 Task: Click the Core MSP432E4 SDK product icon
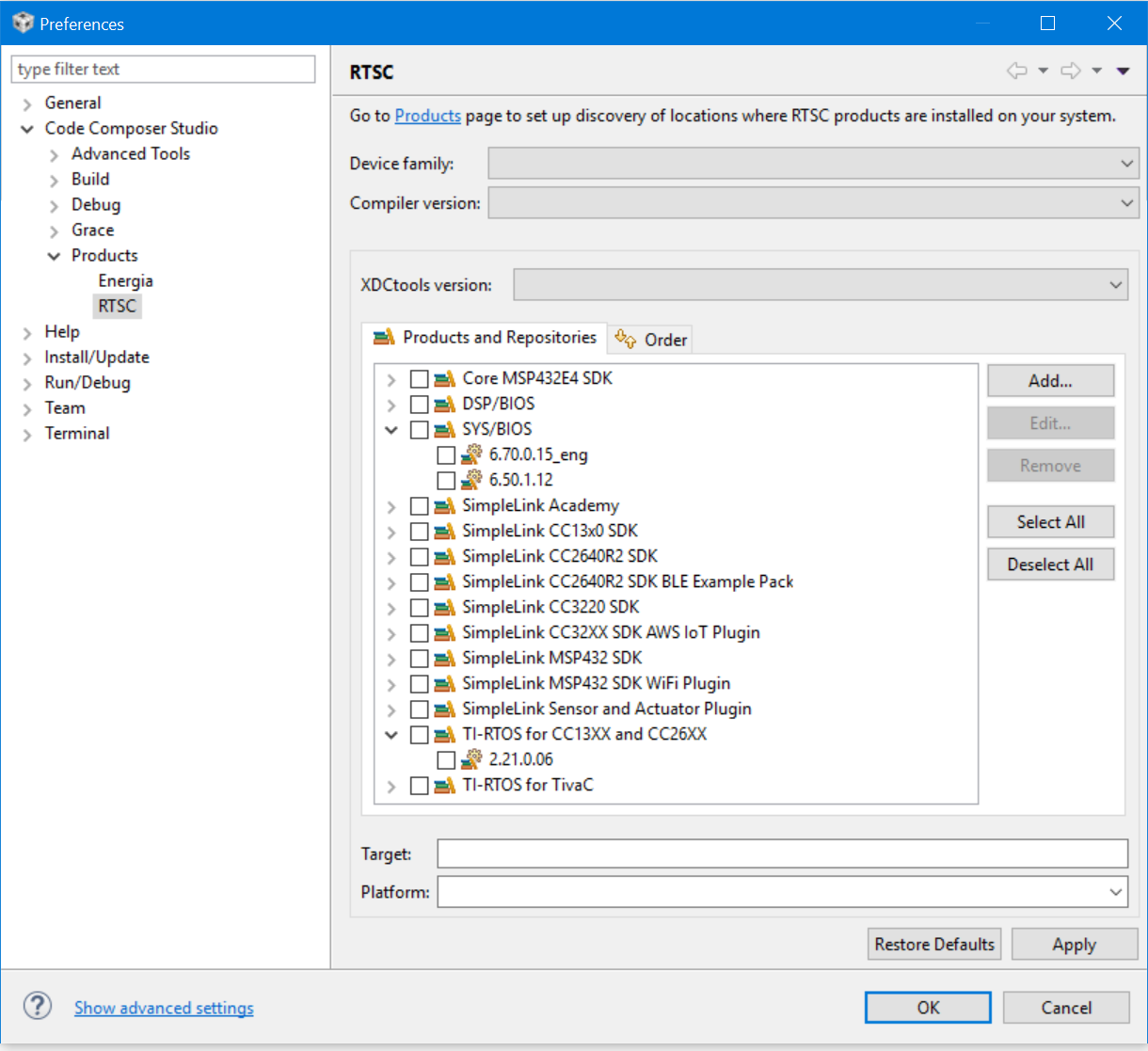[x=445, y=378]
